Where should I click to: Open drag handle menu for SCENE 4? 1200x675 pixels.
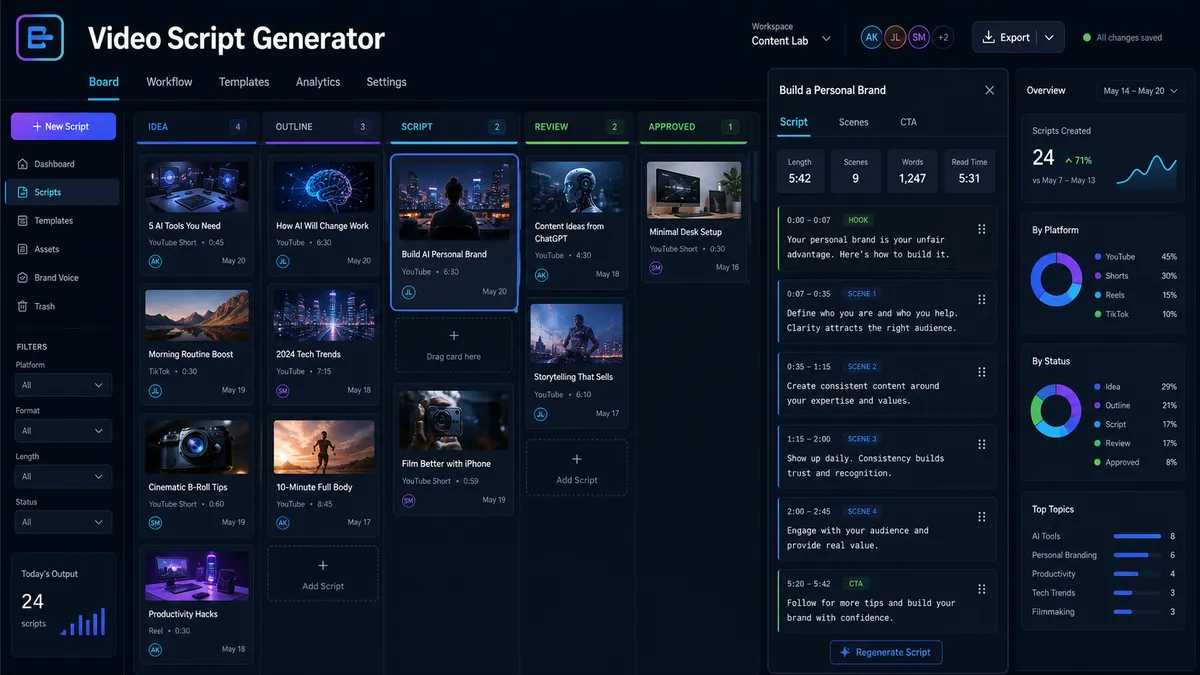[x=981, y=517]
